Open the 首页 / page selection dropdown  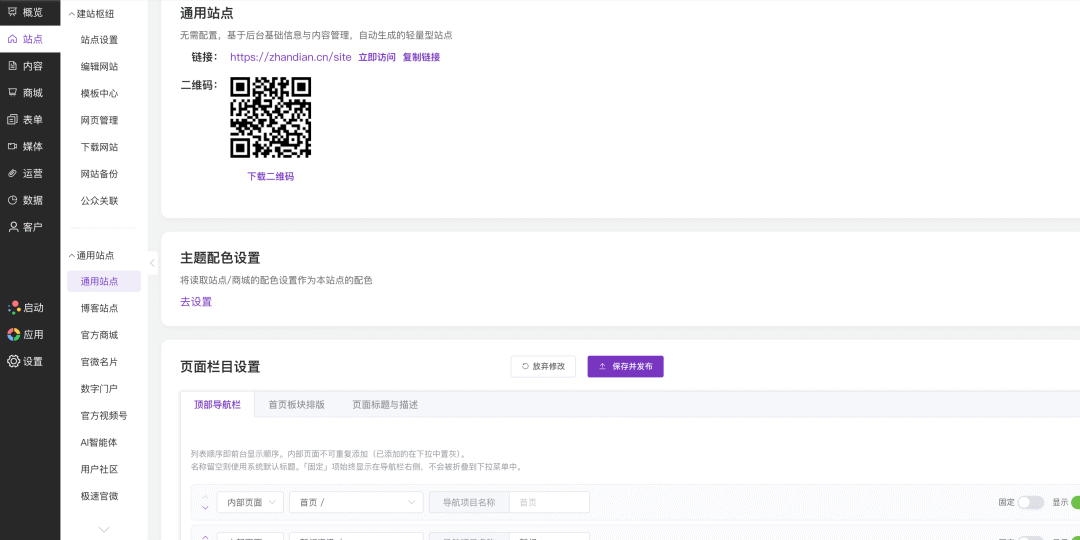[x=356, y=502]
